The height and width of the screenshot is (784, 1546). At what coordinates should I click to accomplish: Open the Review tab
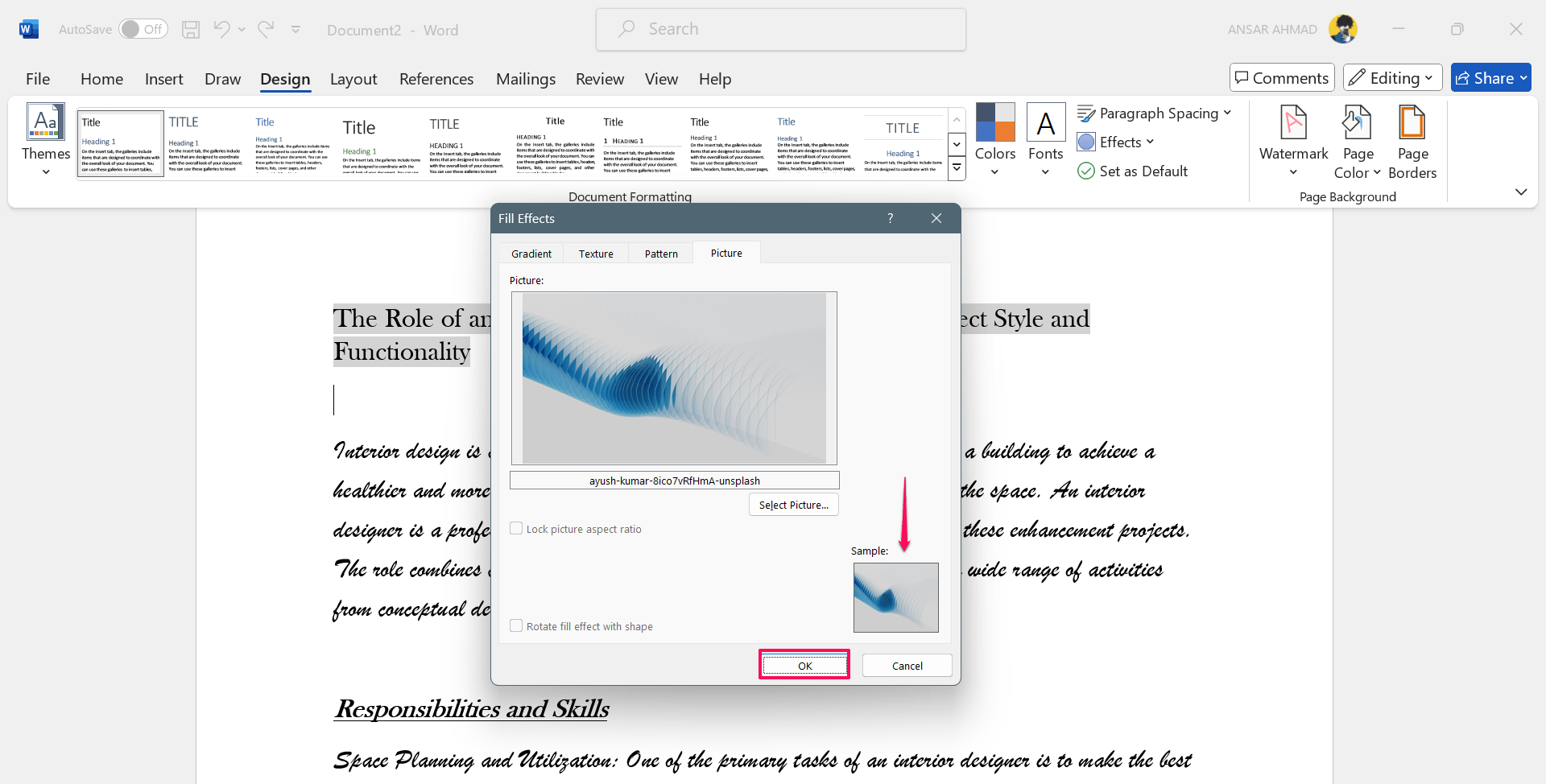click(600, 79)
